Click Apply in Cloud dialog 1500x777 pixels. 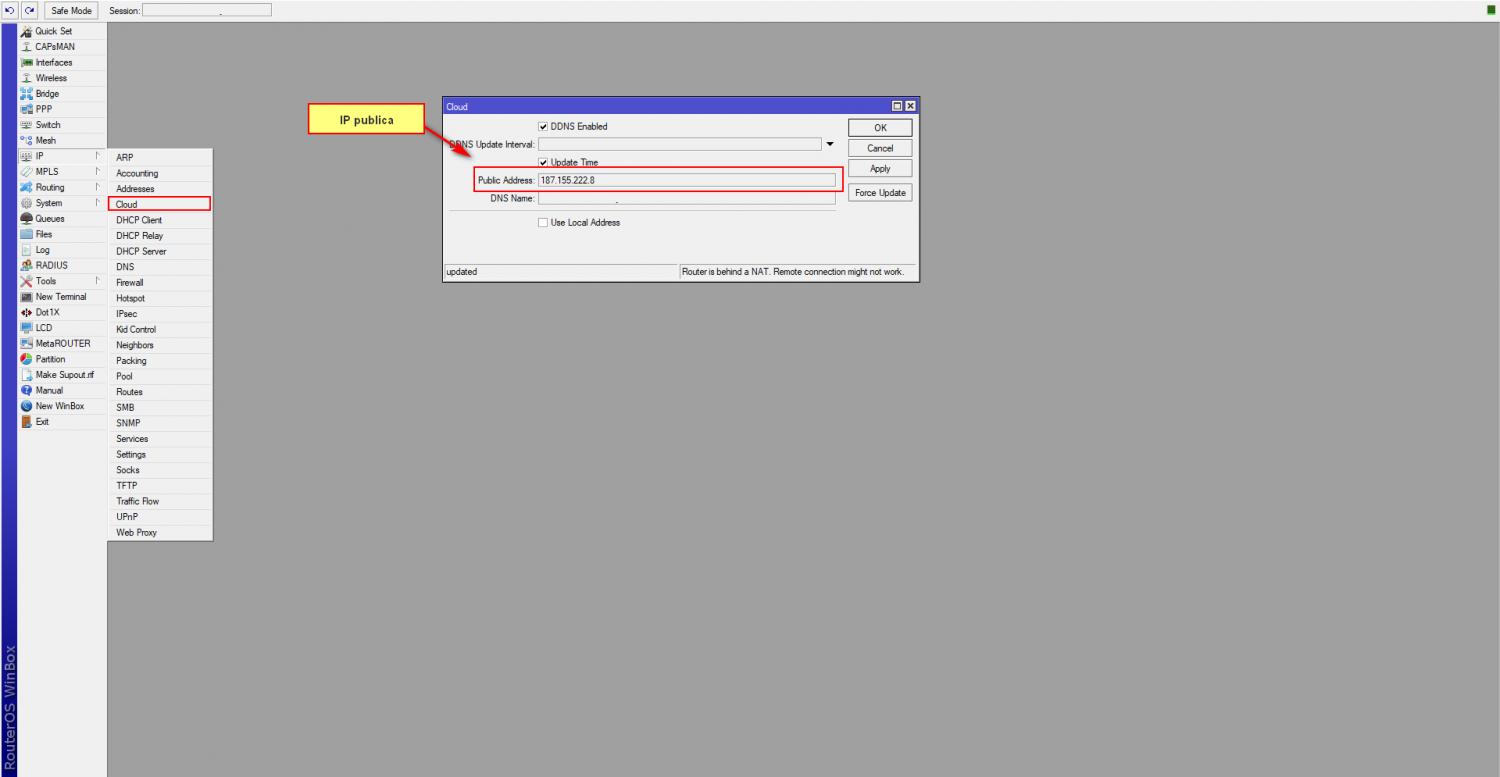[x=880, y=169]
